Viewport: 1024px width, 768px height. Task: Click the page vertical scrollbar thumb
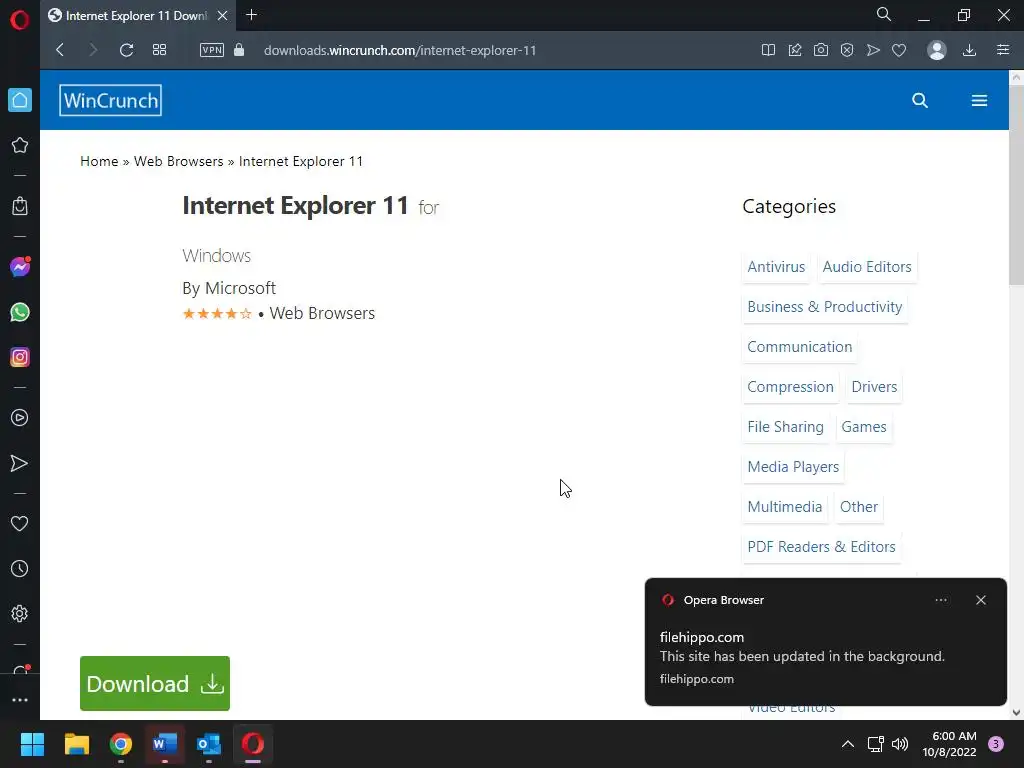(x=1016, y=184)
